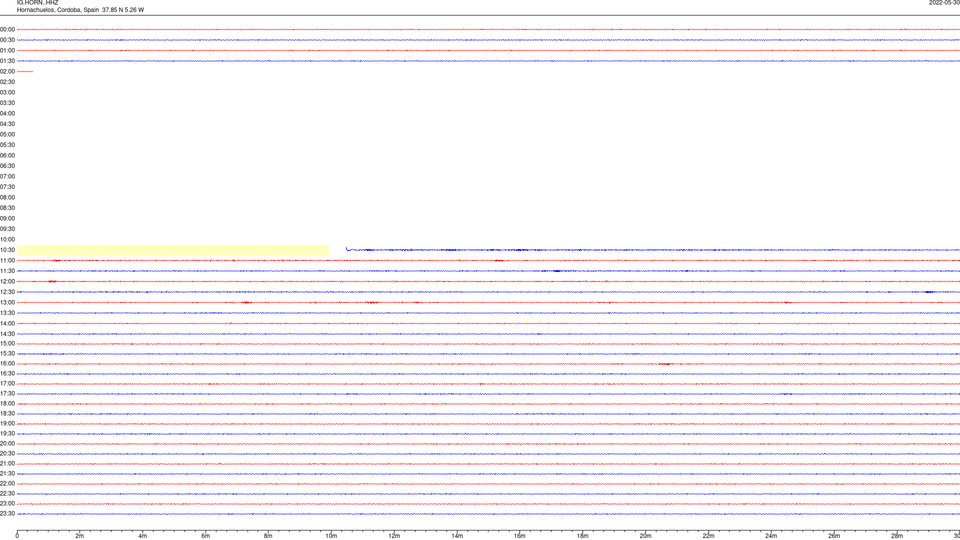Select the 01:30 time label
The height and width of the screenshot is (540, 960).
(x=7, y=61)
